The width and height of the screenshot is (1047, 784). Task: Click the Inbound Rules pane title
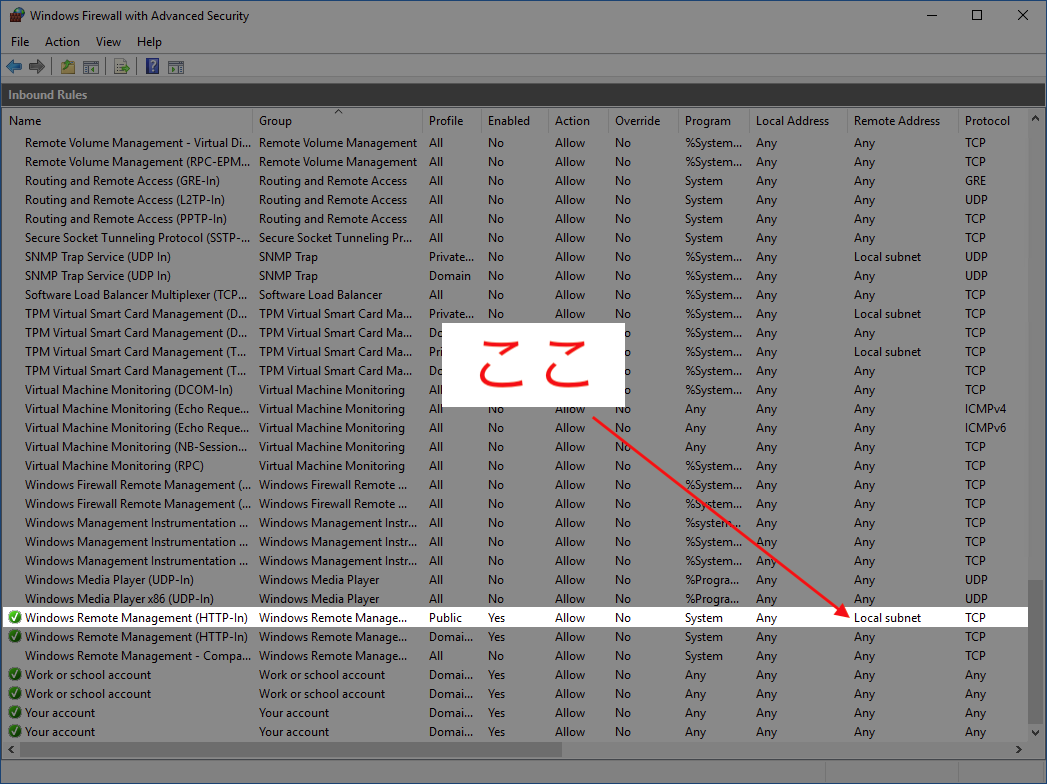click(x=47, y=95)
